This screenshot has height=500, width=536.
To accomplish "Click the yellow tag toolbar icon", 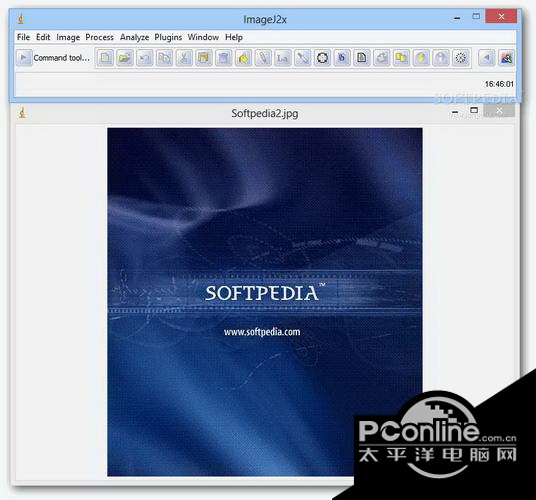I will coord(243,58).
